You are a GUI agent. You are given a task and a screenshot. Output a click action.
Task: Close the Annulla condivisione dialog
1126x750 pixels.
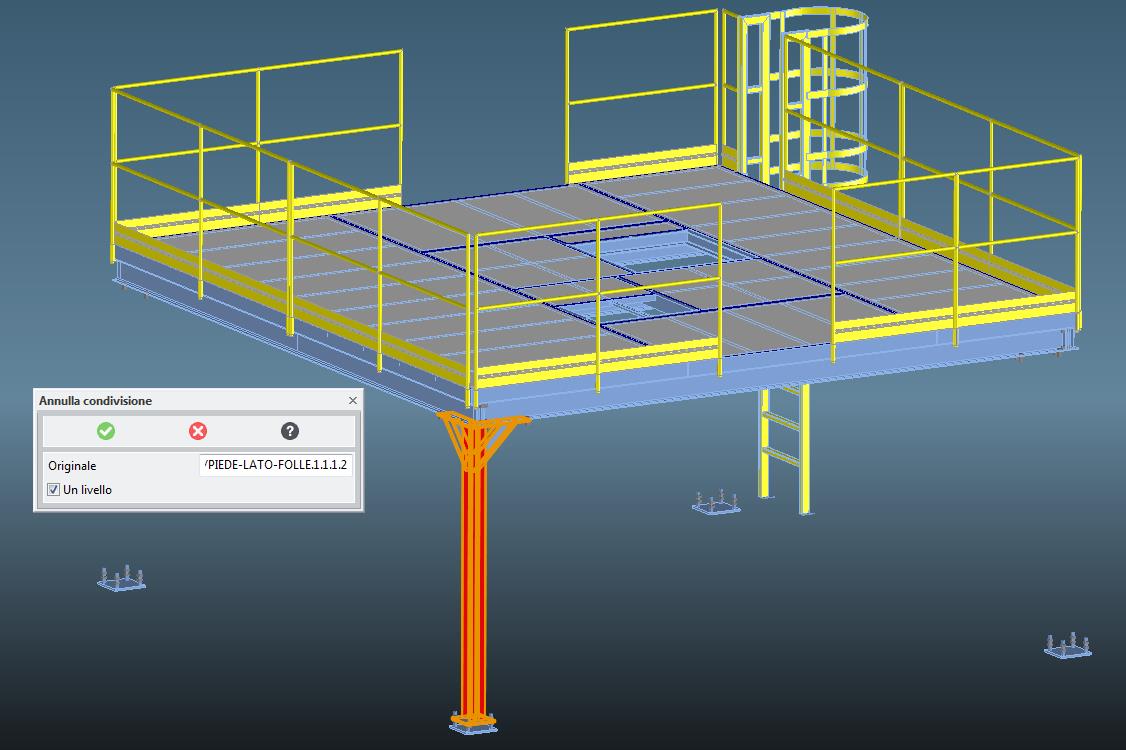353,401
